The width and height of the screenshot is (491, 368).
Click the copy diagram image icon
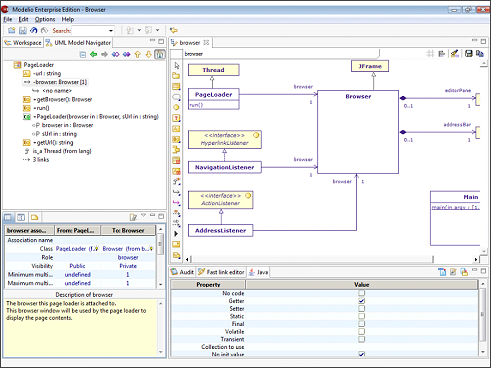pyautogui.click(x=480, y=53)
